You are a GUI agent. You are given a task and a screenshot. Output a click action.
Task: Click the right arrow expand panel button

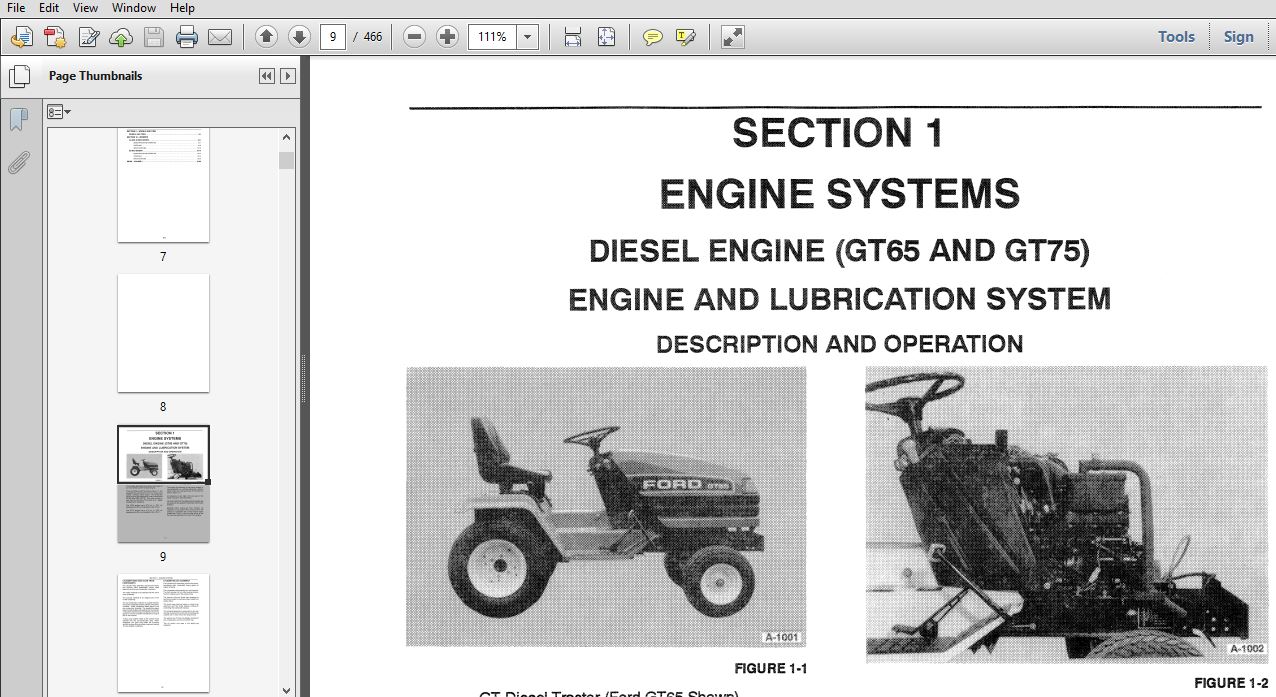click(288, 76)
